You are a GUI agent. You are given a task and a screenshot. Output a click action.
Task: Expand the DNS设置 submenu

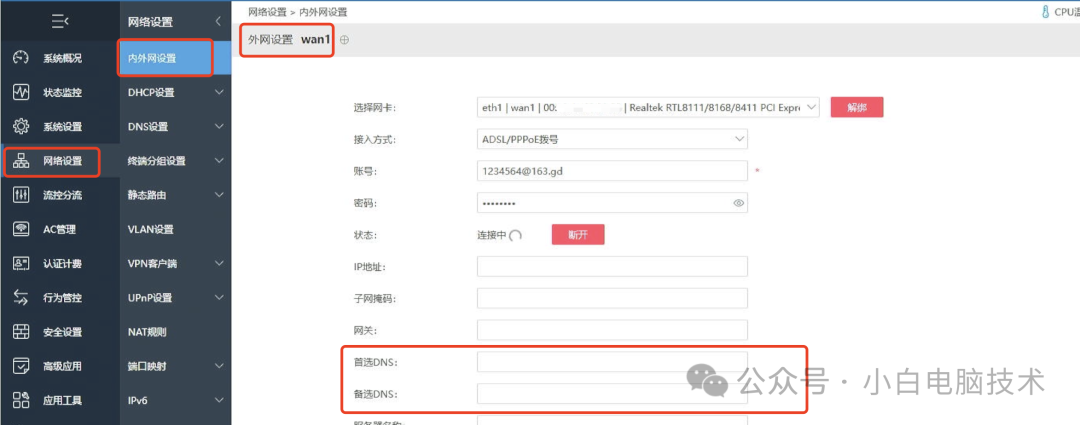click(x=219, y=127)
